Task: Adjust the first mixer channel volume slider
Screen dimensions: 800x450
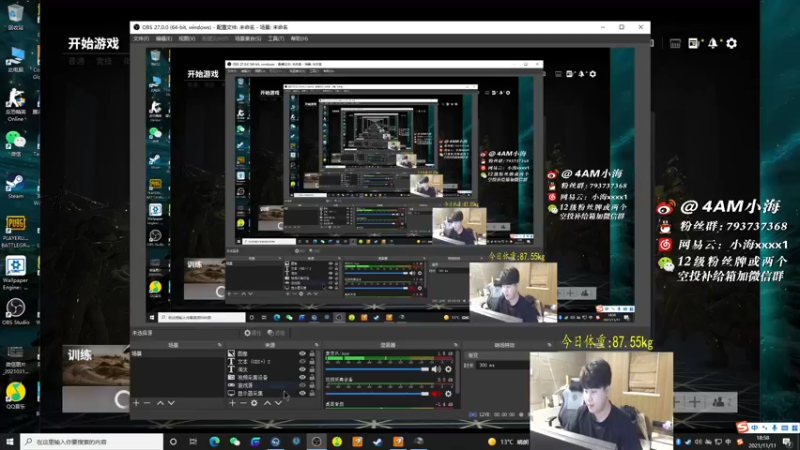Action: (x=377, y=369)
